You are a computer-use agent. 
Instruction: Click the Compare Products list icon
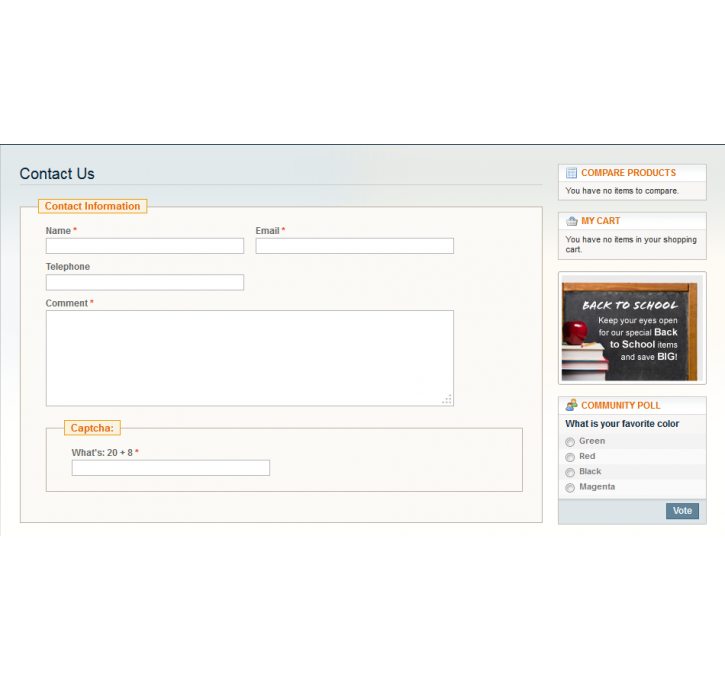(x=571, y=173)
